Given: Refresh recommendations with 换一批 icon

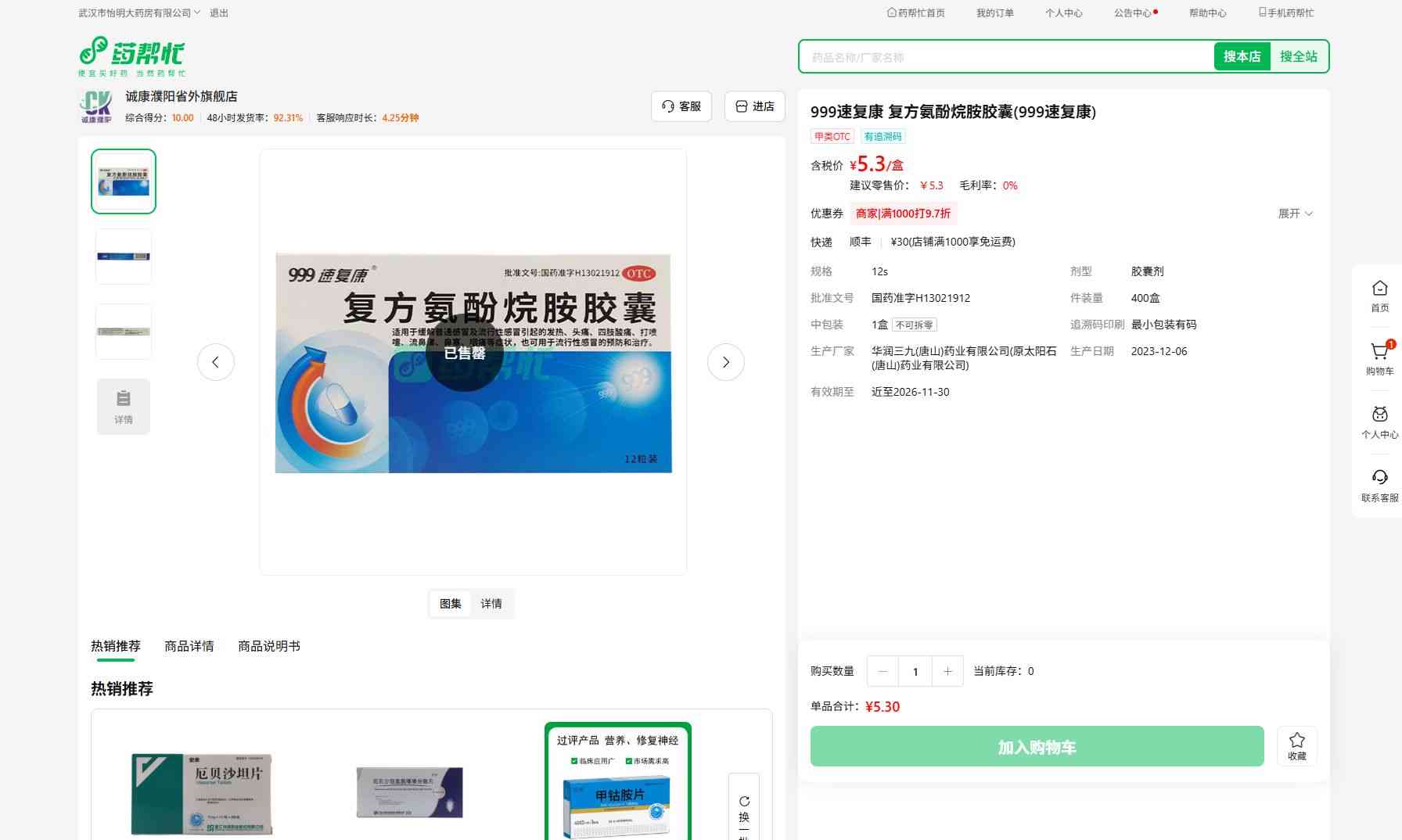Looking at the screenshot, I should click(744, 807).
